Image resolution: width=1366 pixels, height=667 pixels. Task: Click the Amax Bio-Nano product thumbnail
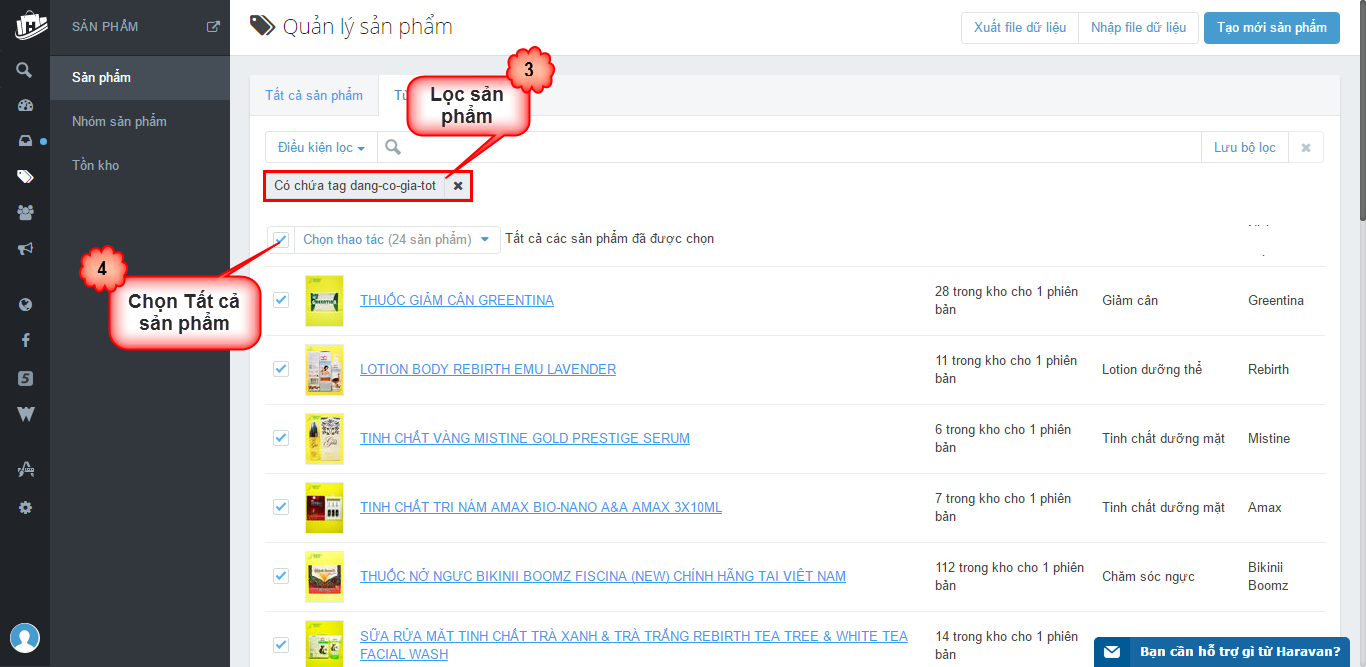click(324, 508)
